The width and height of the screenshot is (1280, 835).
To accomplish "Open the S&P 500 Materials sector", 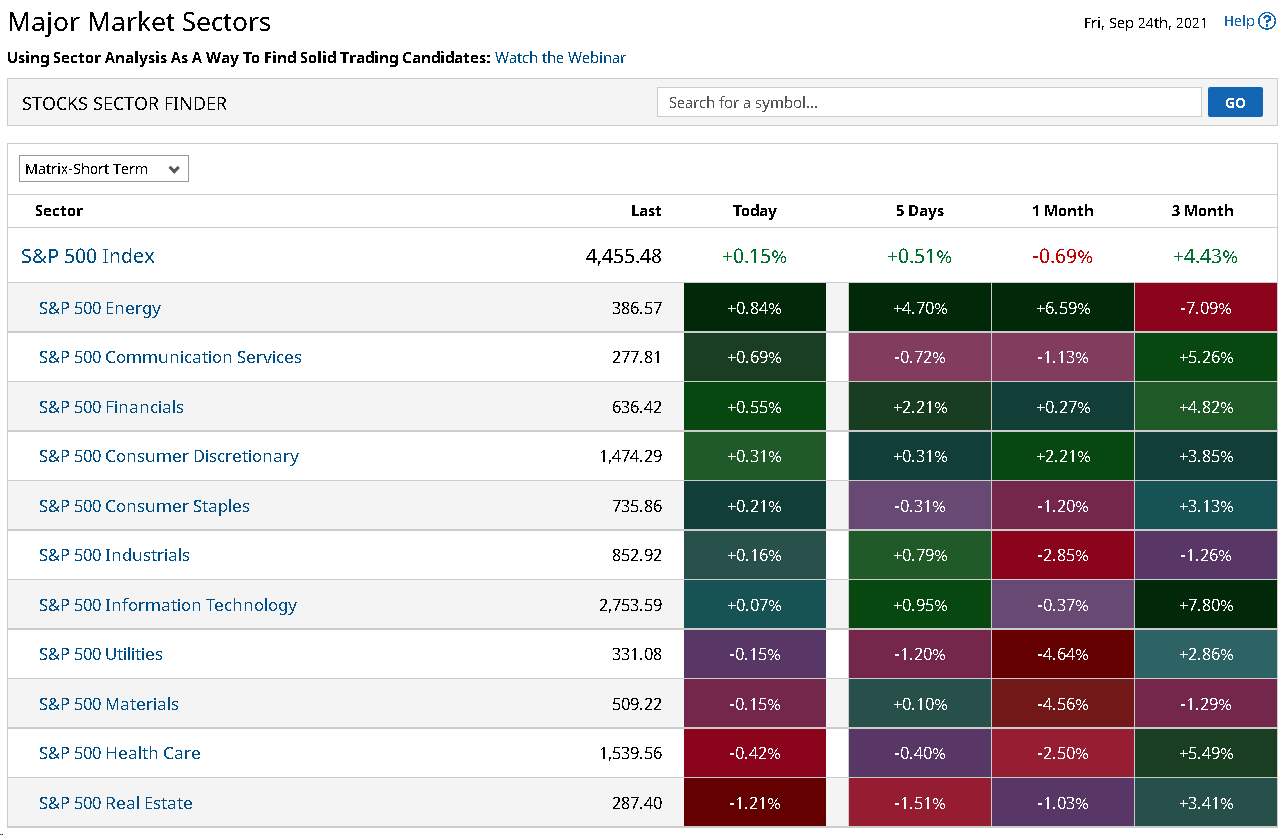I will click(x=109, y=704).
